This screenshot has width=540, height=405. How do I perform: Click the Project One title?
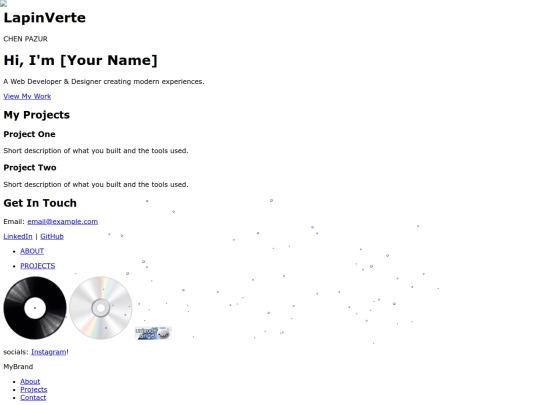click(29, 134)
